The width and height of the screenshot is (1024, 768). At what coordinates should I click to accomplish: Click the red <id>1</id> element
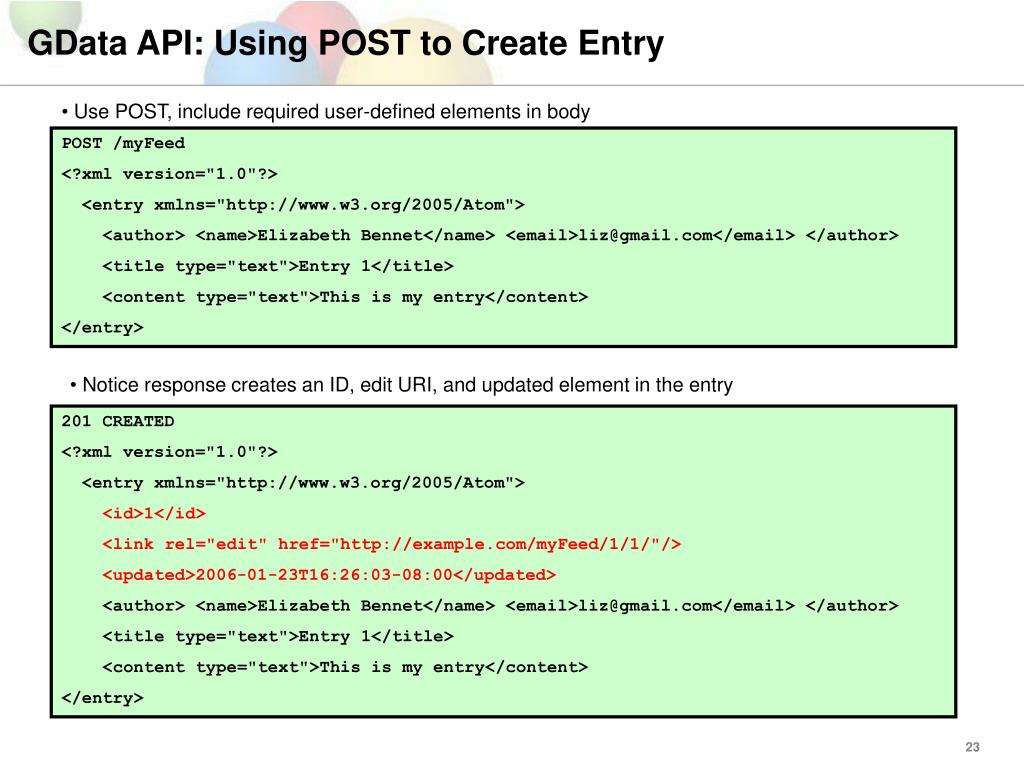click(x=154, y=513)
